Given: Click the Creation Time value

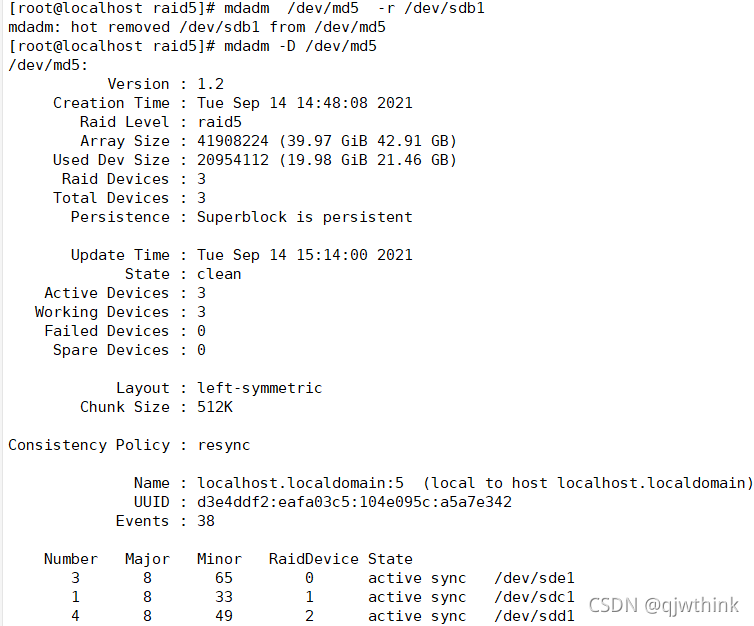Looking at the screenshot, I should coord(304,103).
